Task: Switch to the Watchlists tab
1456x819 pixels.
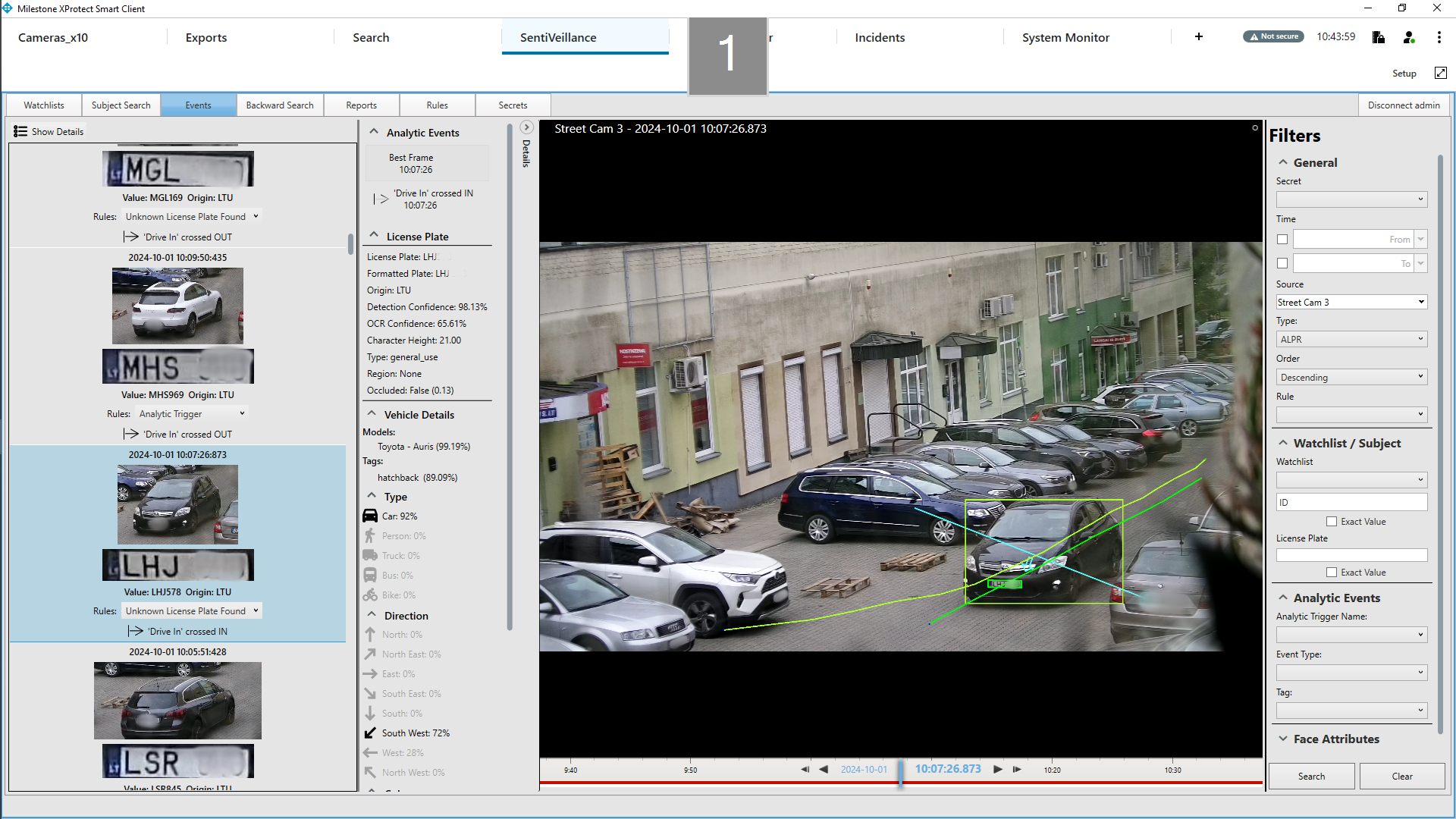Action: [x=44, y=105]
